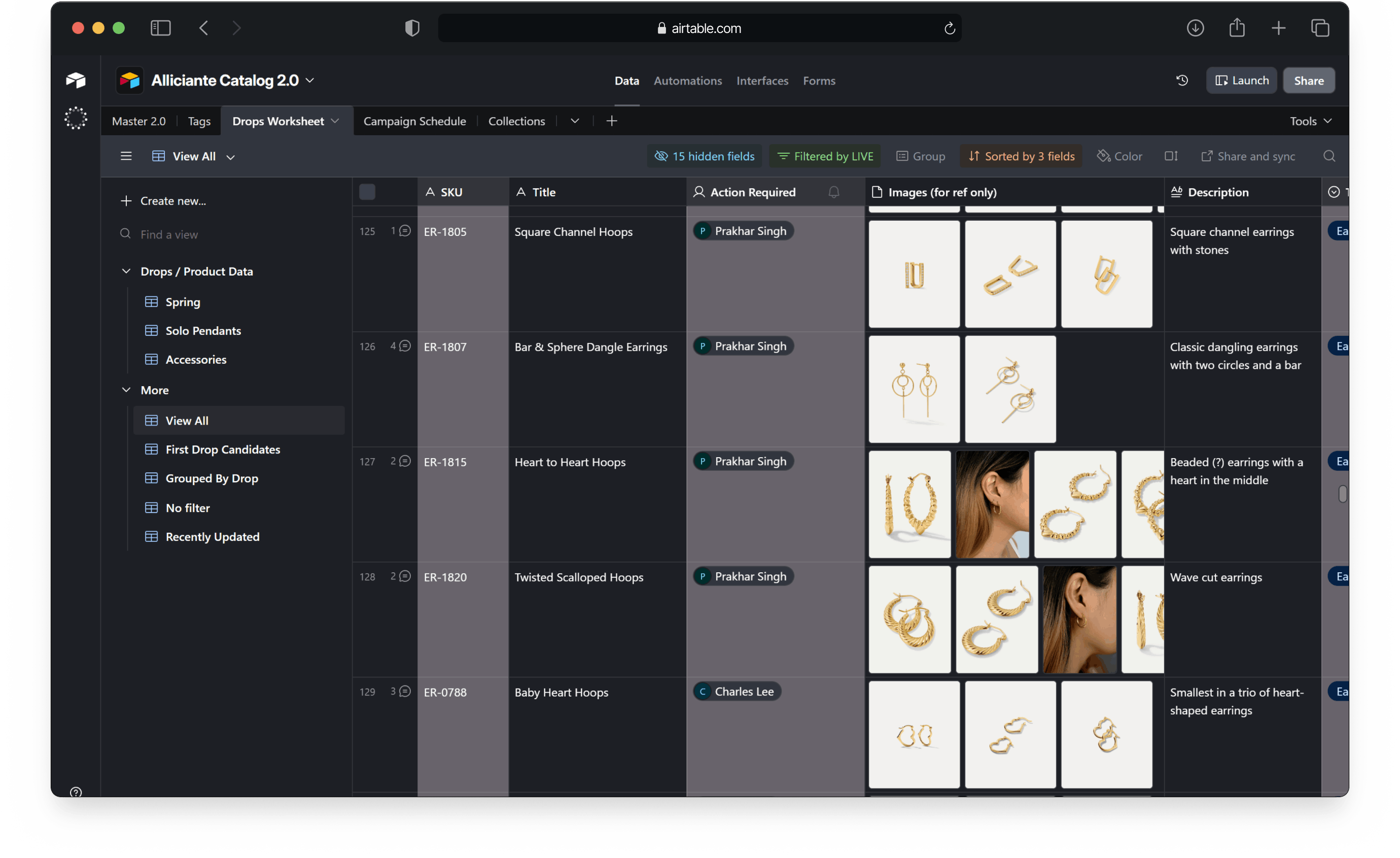Open comments on row ER-1807
This screenshot has width=1400, height=858.
click(x=405, y=346)
